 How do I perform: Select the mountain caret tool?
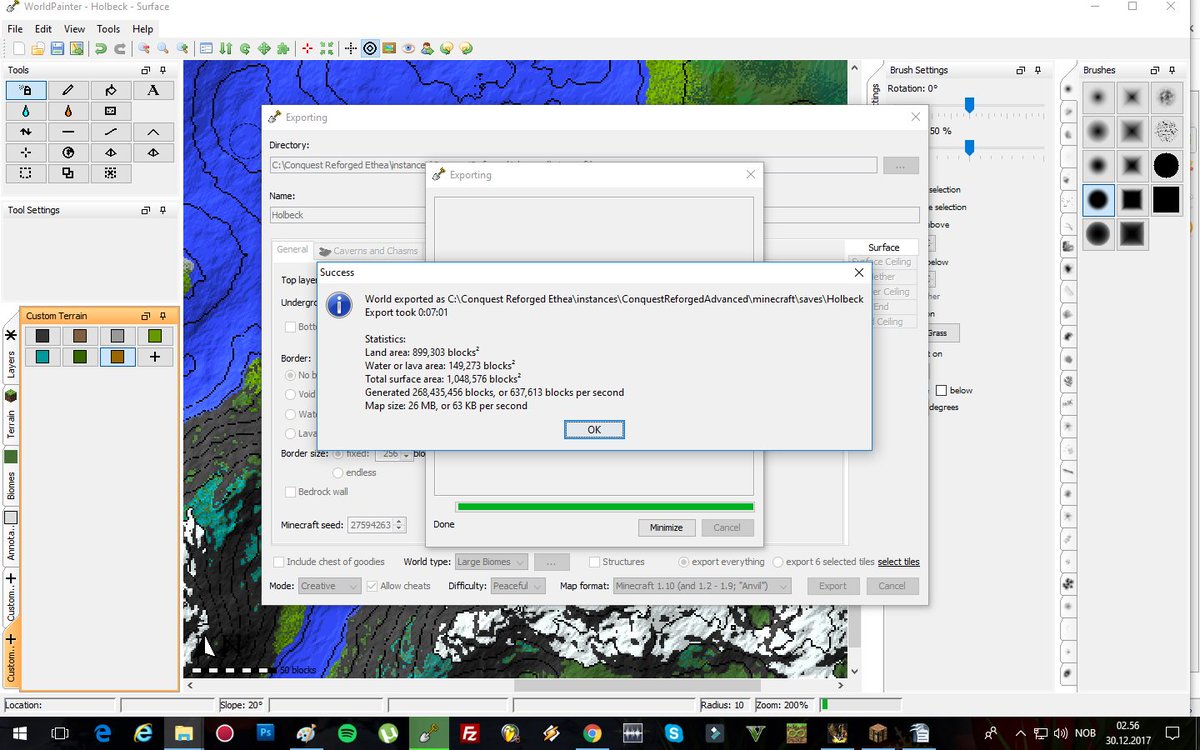click(x=153, y=132)
